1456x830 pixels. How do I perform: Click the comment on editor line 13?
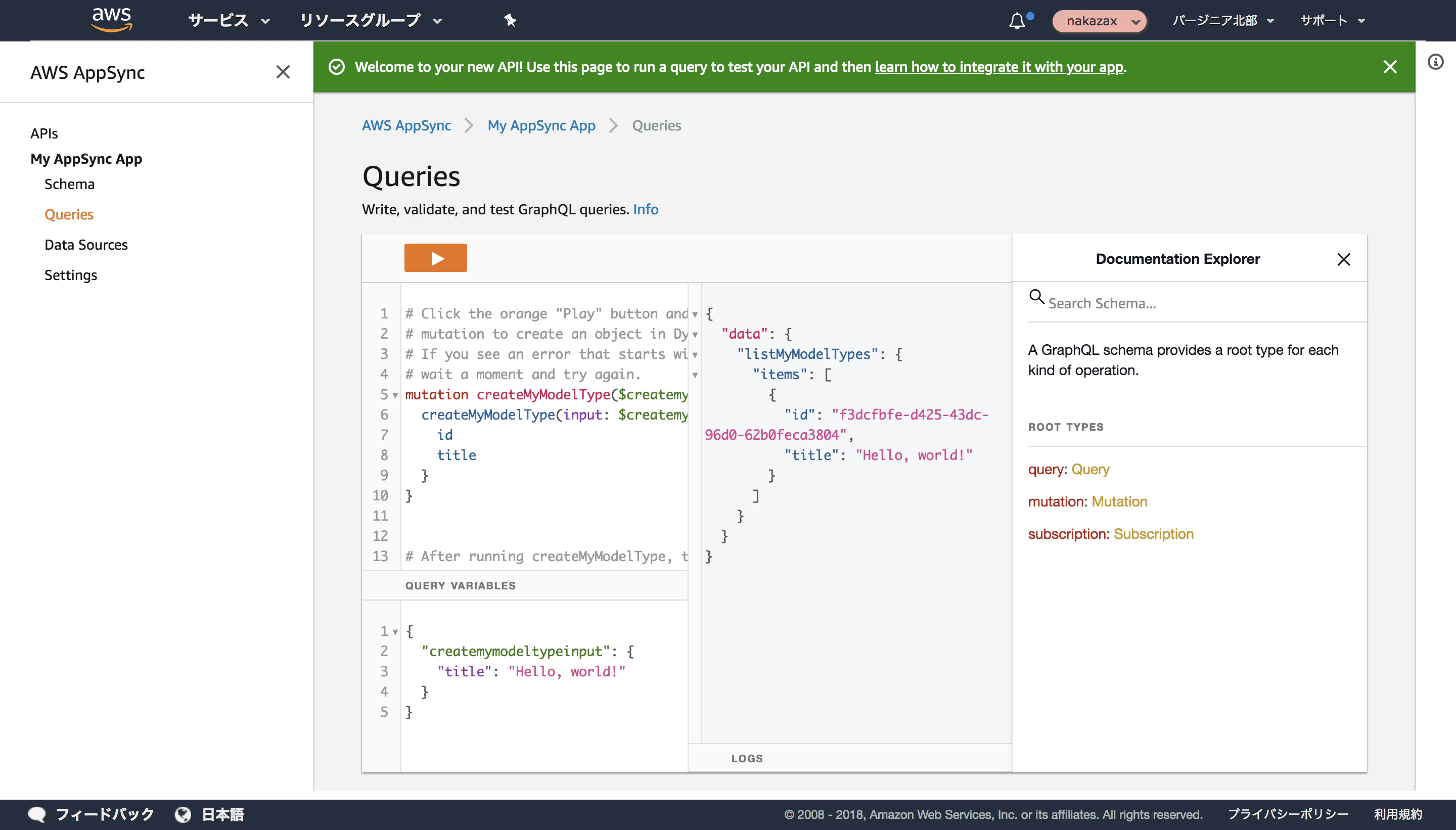click(546, 557)
